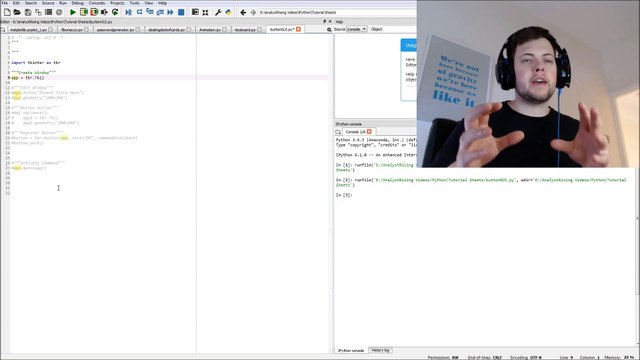Open the View menu
Image resolution: width=640 pixels, height=360 pixels.
(x=149, y=3)
